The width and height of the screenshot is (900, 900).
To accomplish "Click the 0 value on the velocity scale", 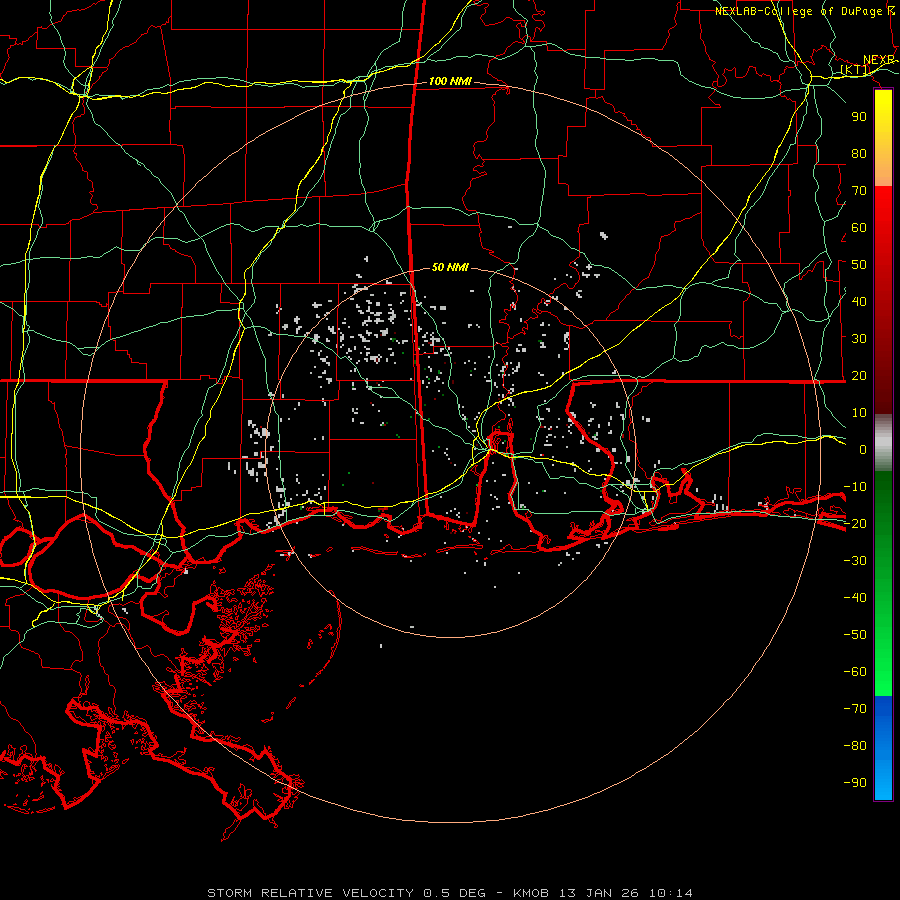I will click(x=863, y=449).
